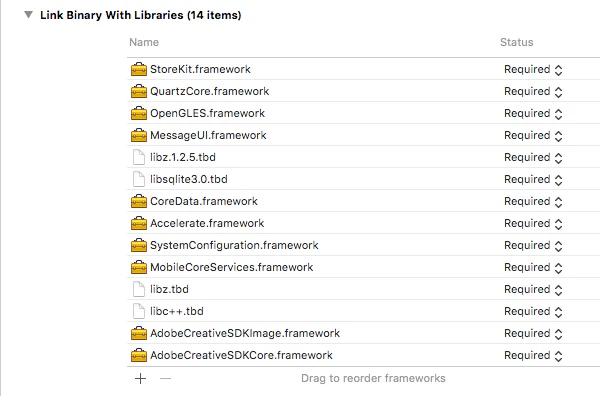Select the SystemConfiguration.framework name
600x396 pixels.
(x=234, y=245)
